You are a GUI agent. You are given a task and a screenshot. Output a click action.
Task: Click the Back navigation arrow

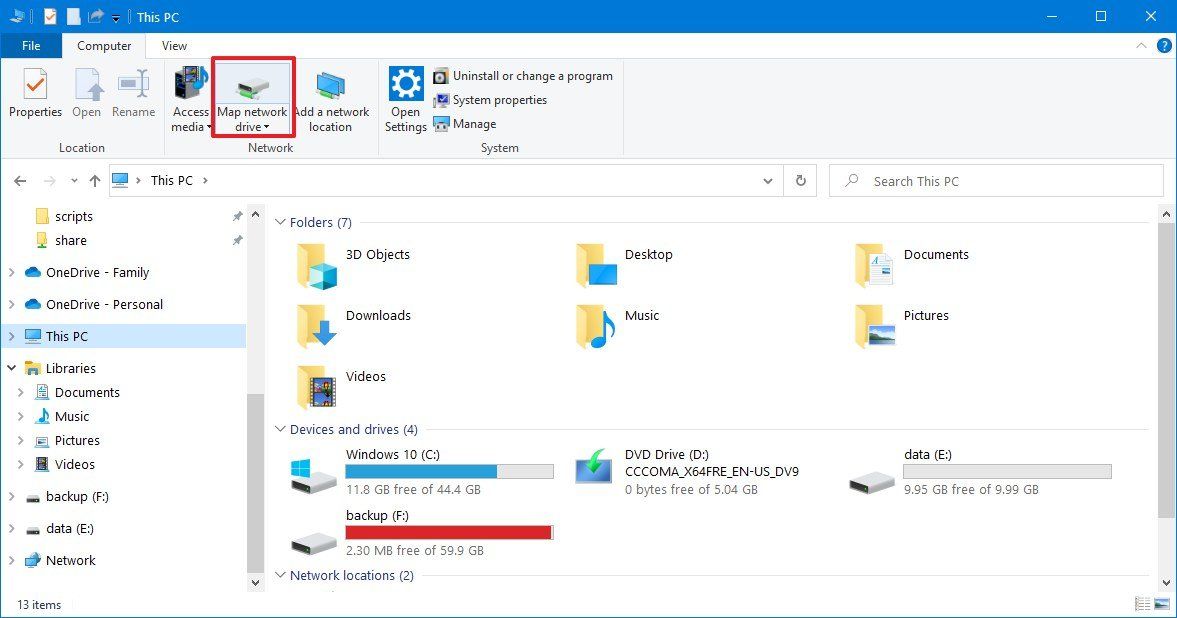point(20,180)
